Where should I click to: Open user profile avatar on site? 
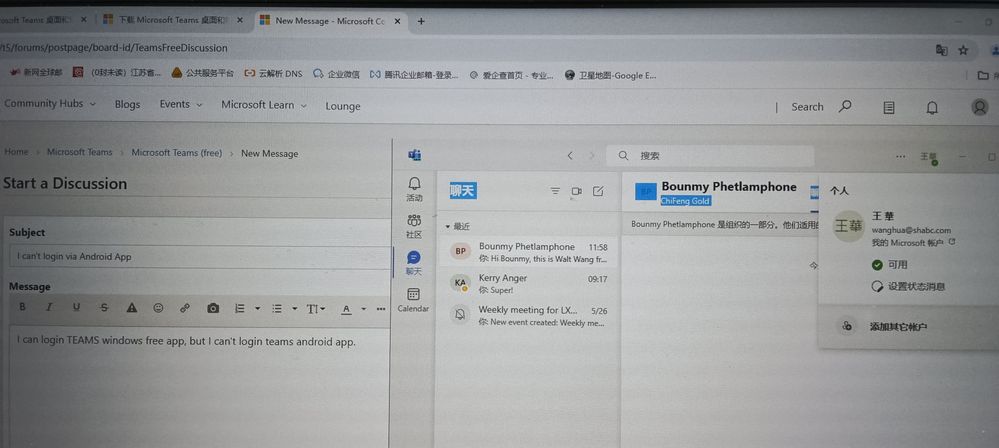point(980,107)
